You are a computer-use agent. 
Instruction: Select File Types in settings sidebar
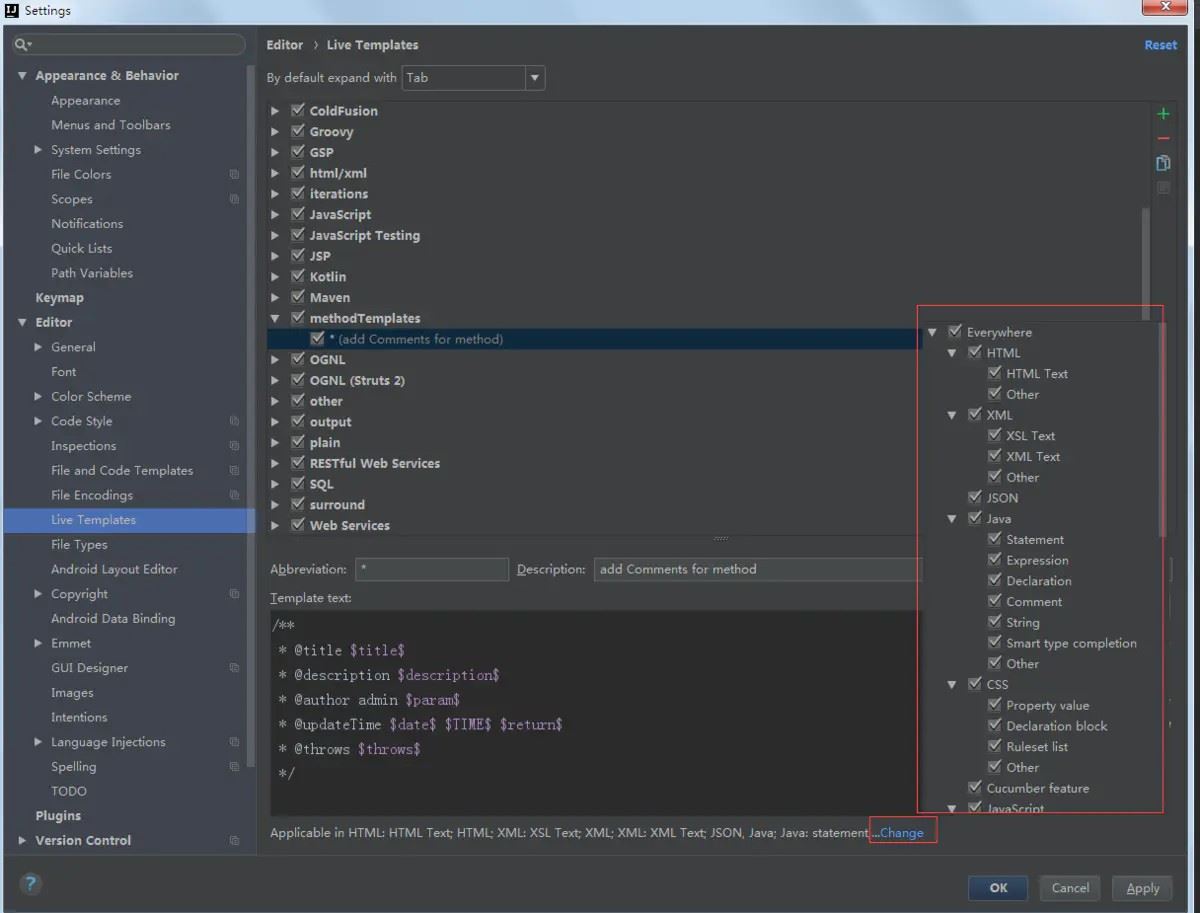79,545
